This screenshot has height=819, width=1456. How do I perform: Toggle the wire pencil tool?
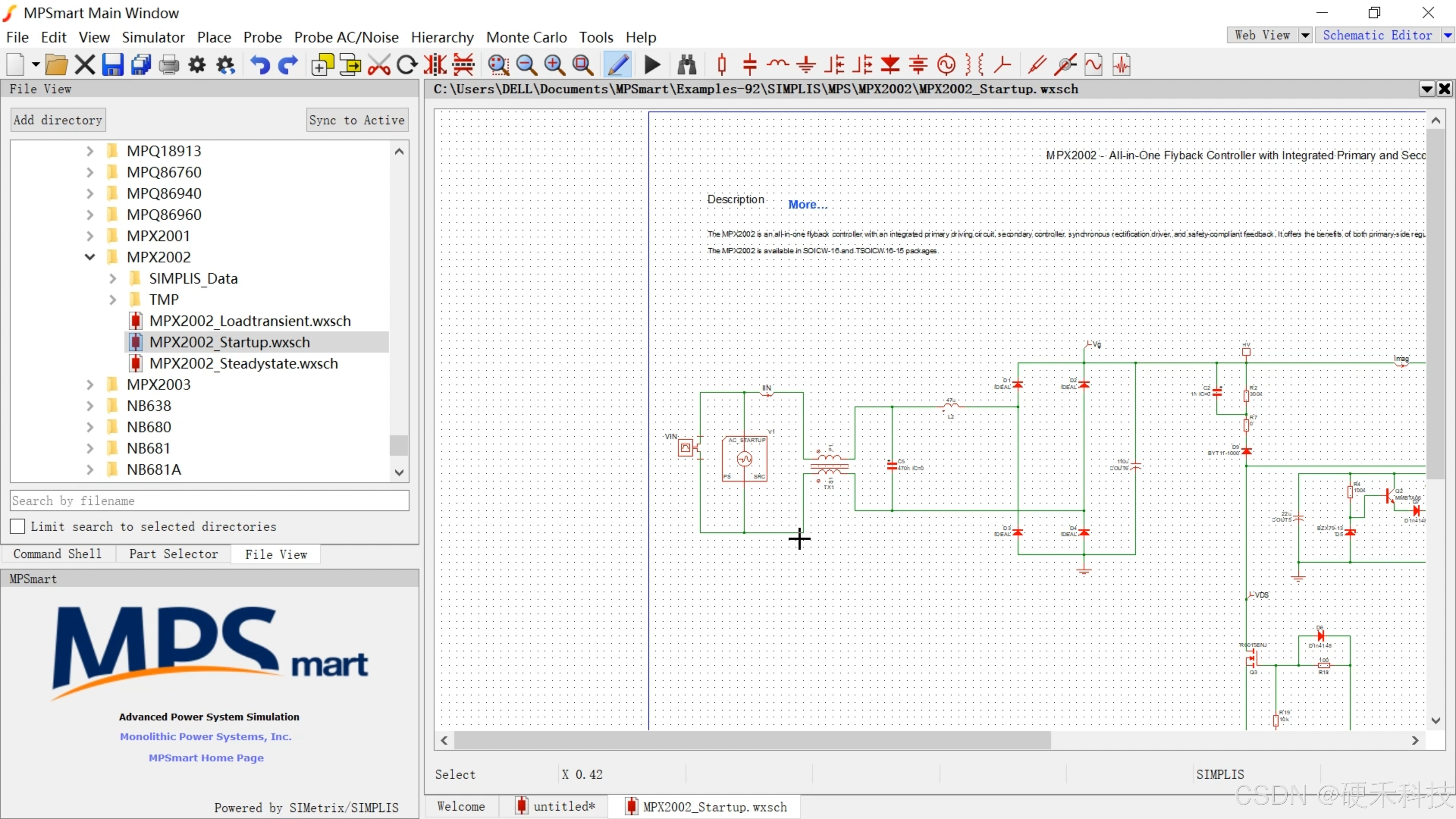tap(618, 65)
